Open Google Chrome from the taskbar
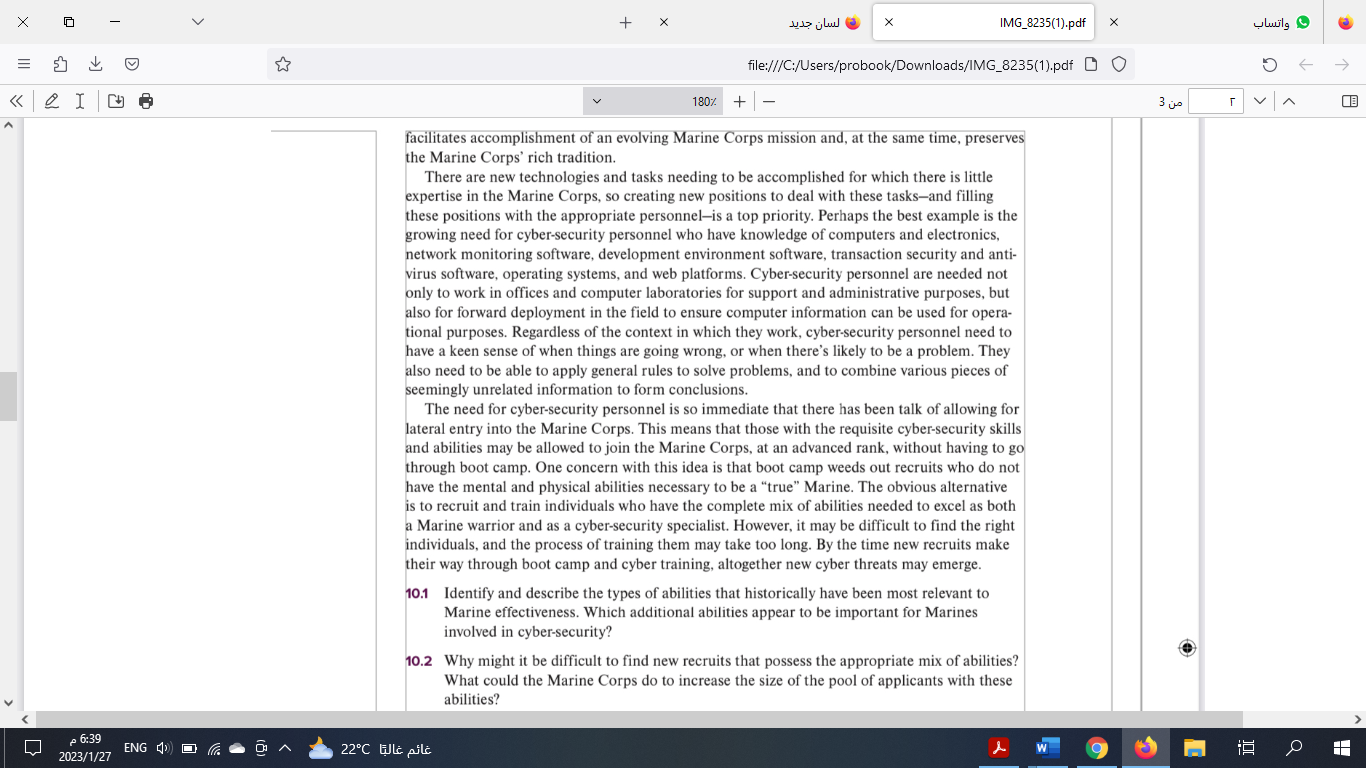Image resolution: width=1366 pixels, height=768 pixels. (x=1097, y=747)
